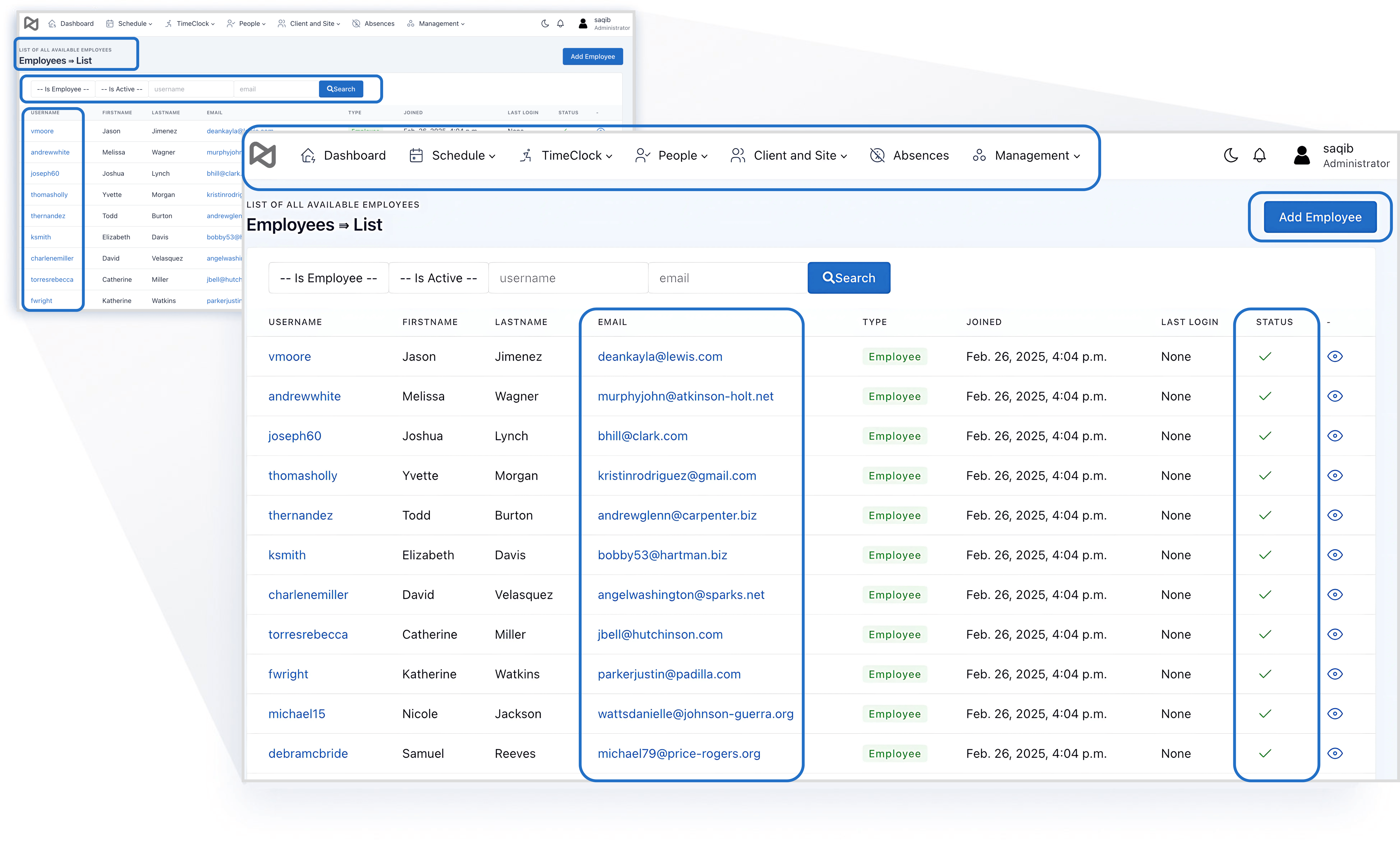Focus the email field in front window
The height and width of the screenshot is (848, 1400).
[728, 278]
